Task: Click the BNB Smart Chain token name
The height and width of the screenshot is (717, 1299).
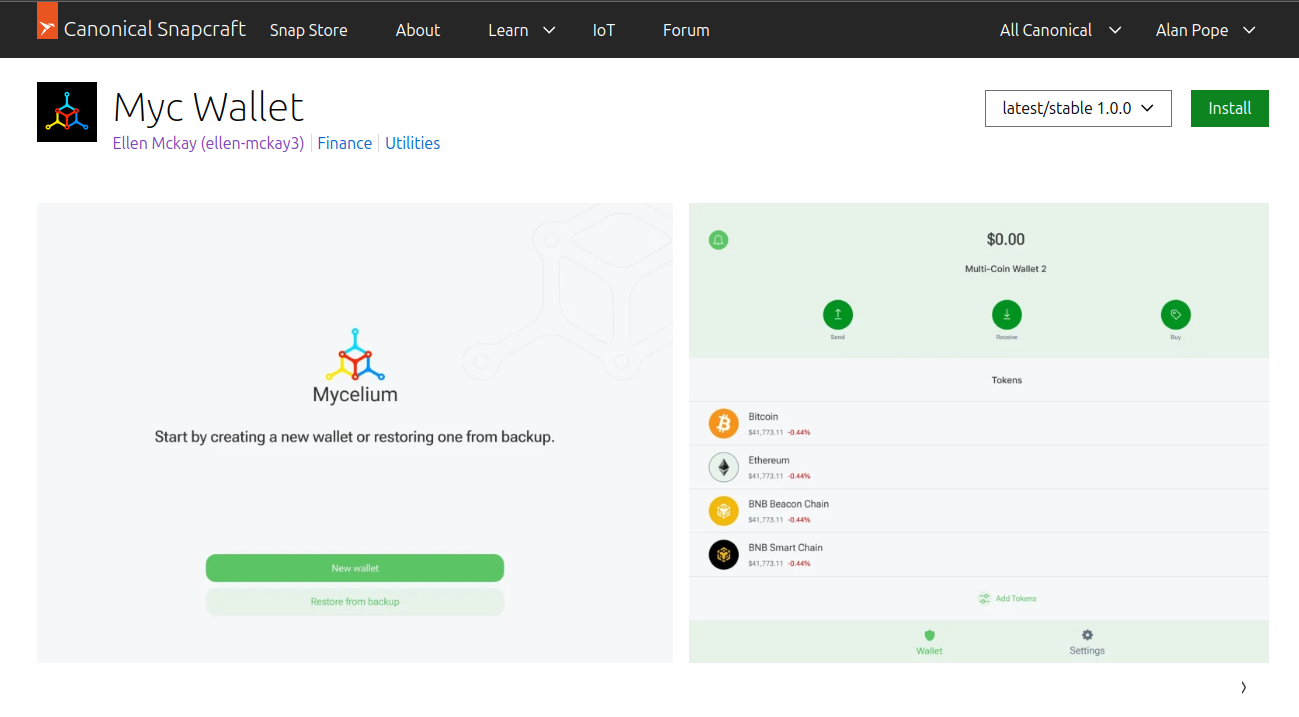Action: (x=786, y=548)
